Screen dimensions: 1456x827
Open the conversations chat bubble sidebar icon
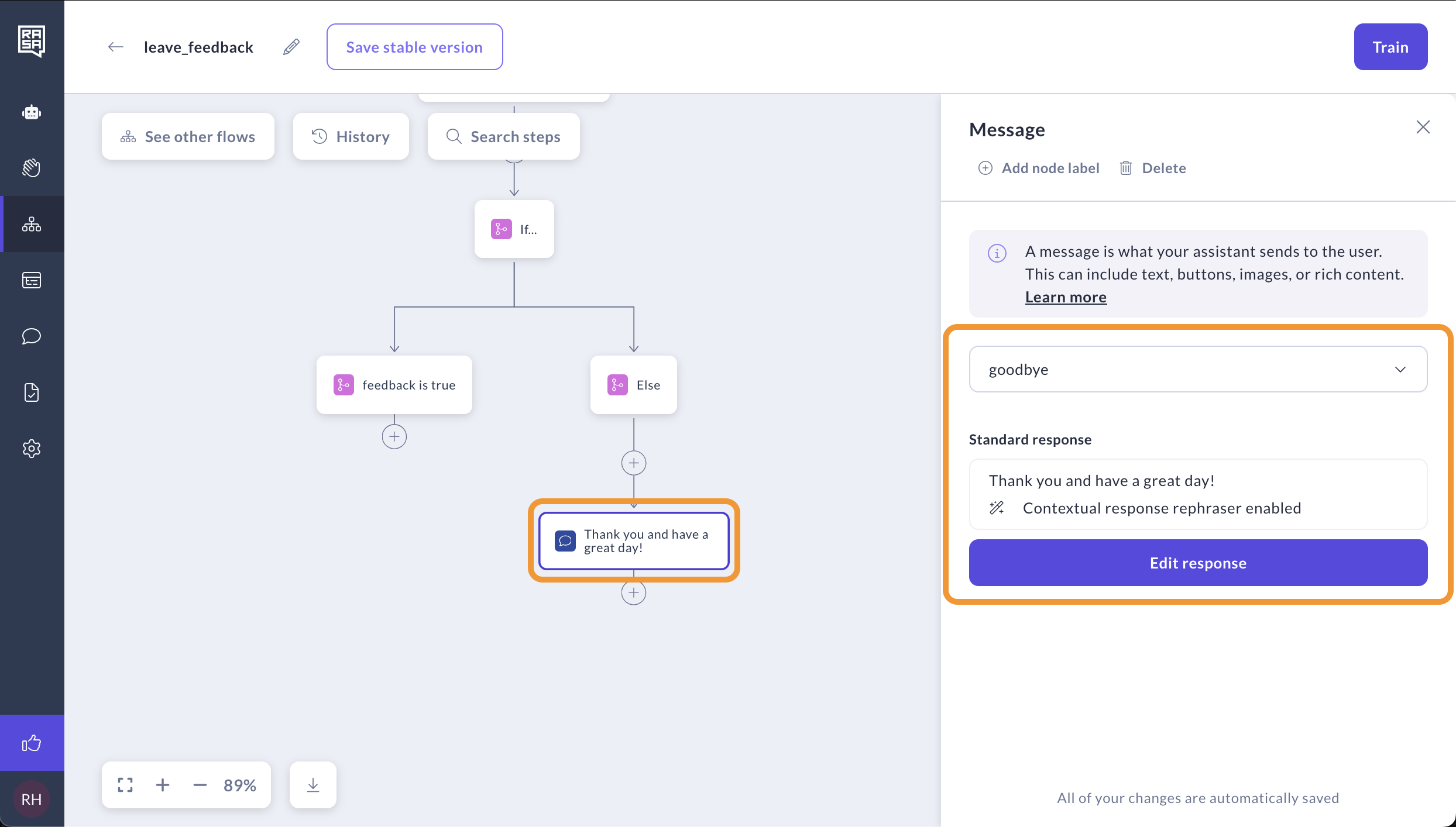pos(32,336)
